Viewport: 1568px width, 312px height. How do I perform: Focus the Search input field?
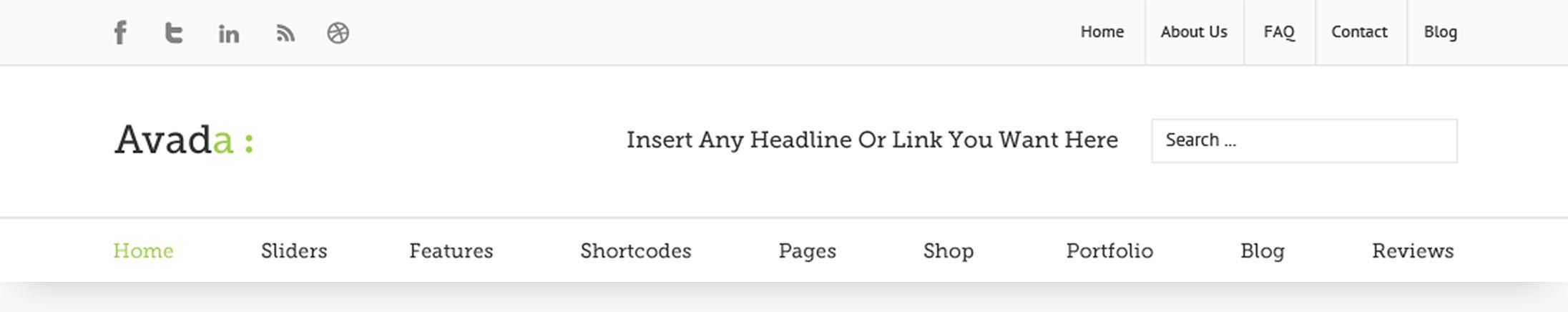[x=1303, y=141]
